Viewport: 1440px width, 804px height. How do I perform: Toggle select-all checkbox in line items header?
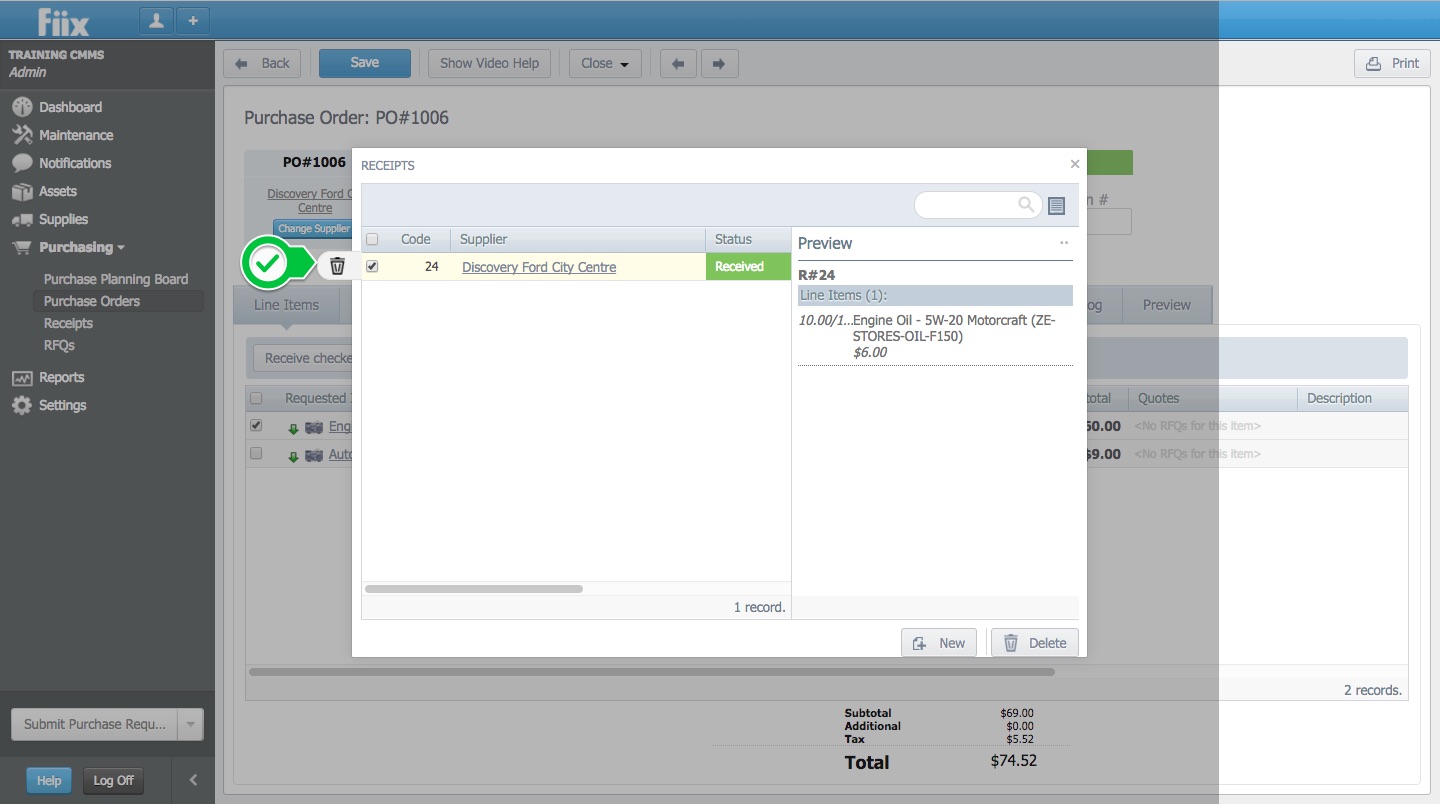point(256,398)
